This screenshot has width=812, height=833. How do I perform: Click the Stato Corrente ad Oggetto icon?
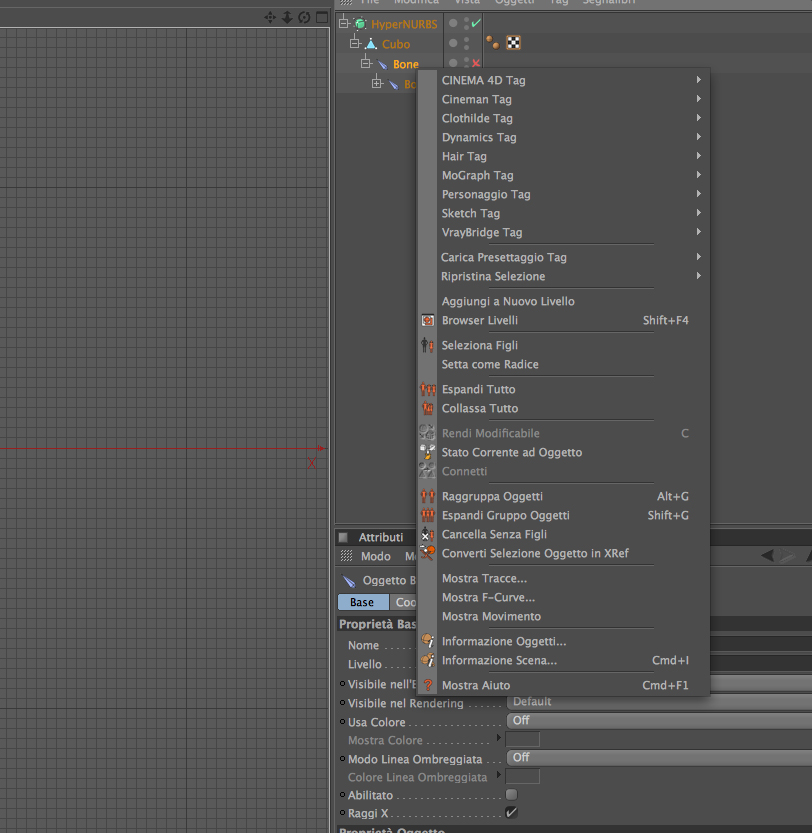[x=427, y=452]
